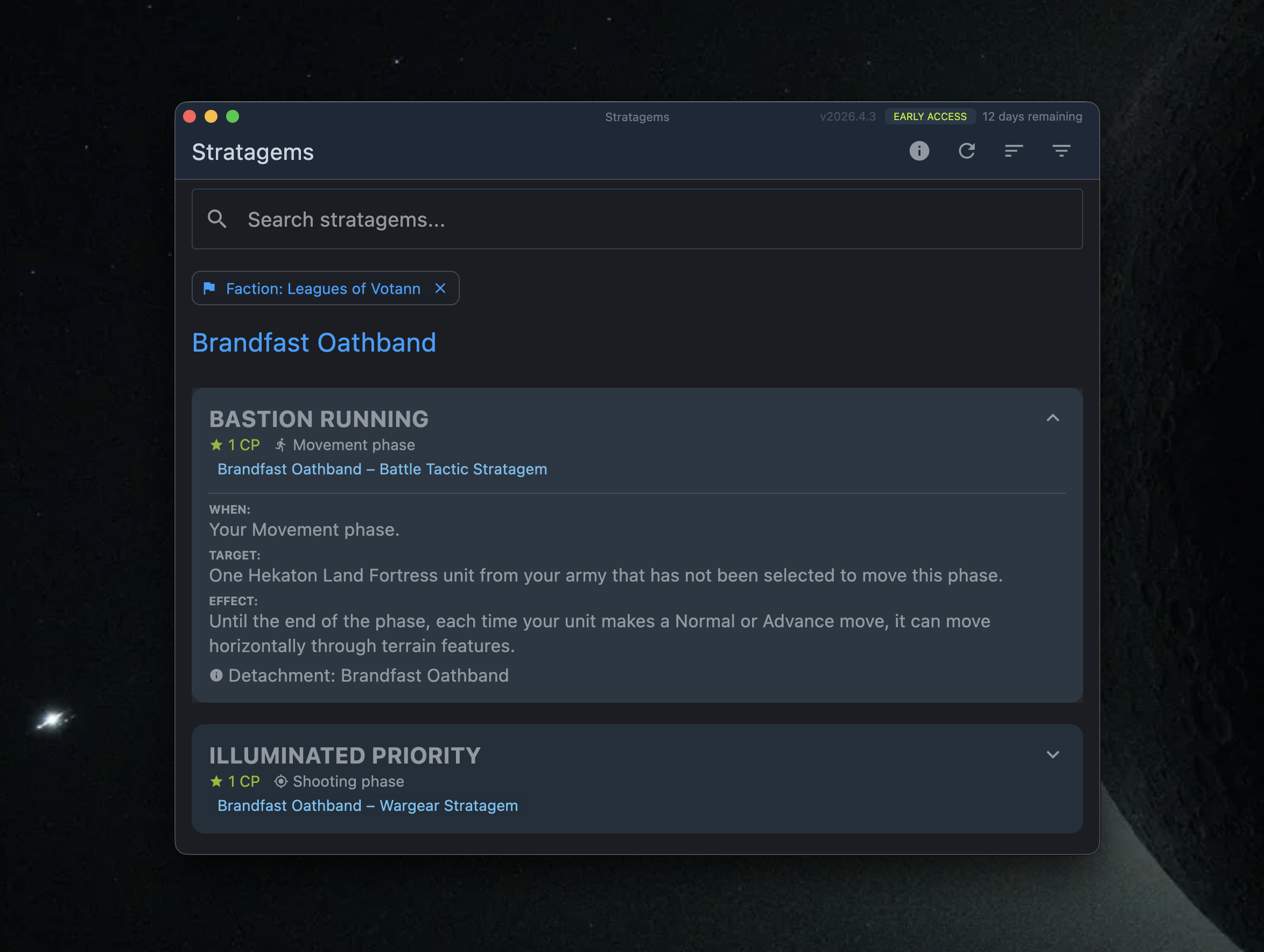Click the Shooting phase target icon
Image resolution: width=1264 pixels, height=952 pixels.
tap(280, 781)
